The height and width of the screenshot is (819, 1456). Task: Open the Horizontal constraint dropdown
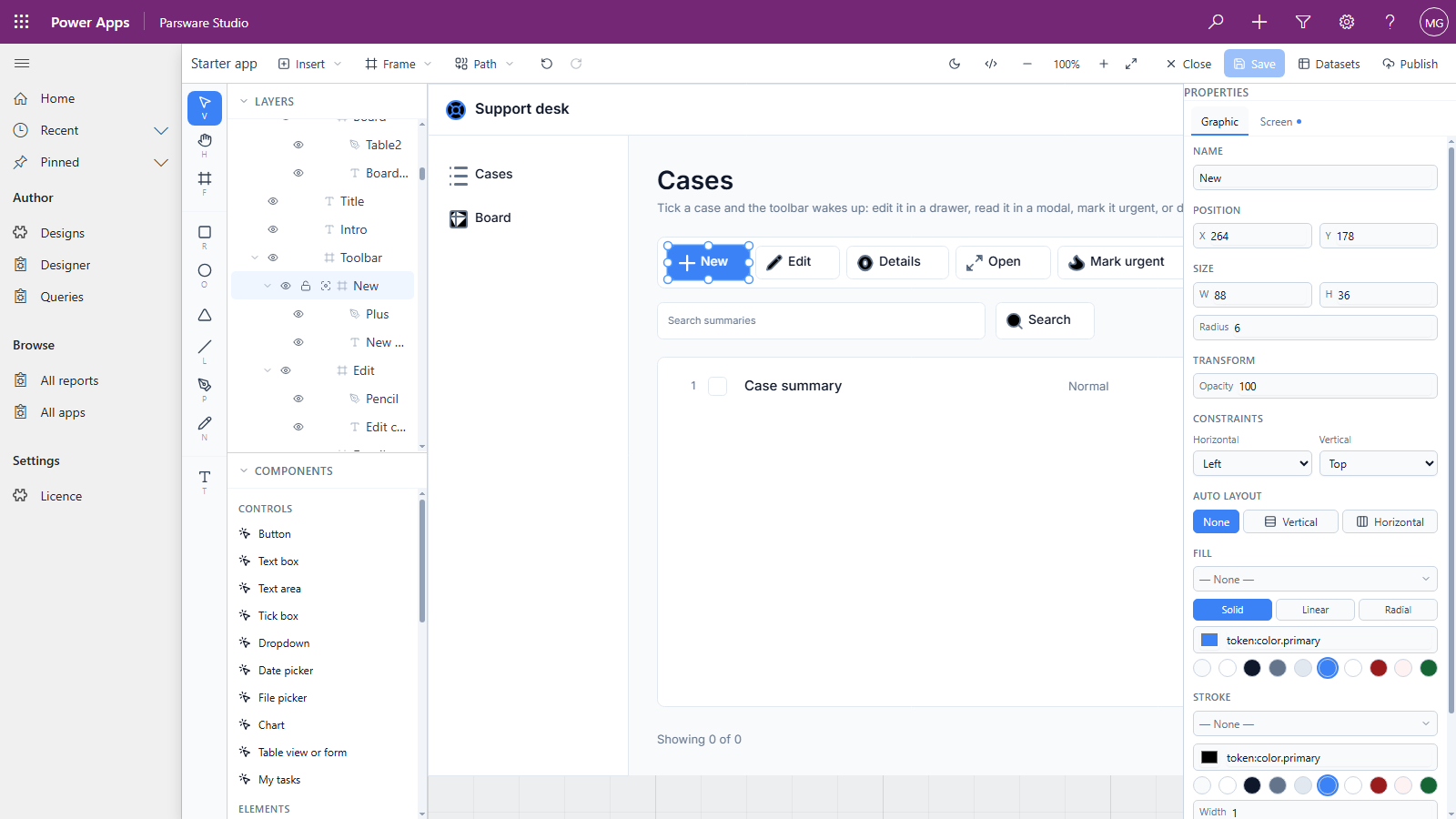(x=1252, y=463)
